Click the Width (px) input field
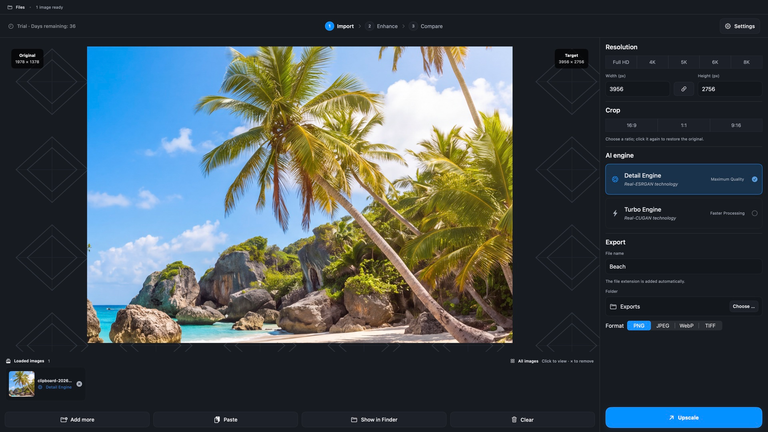 (x=637, y=89)
